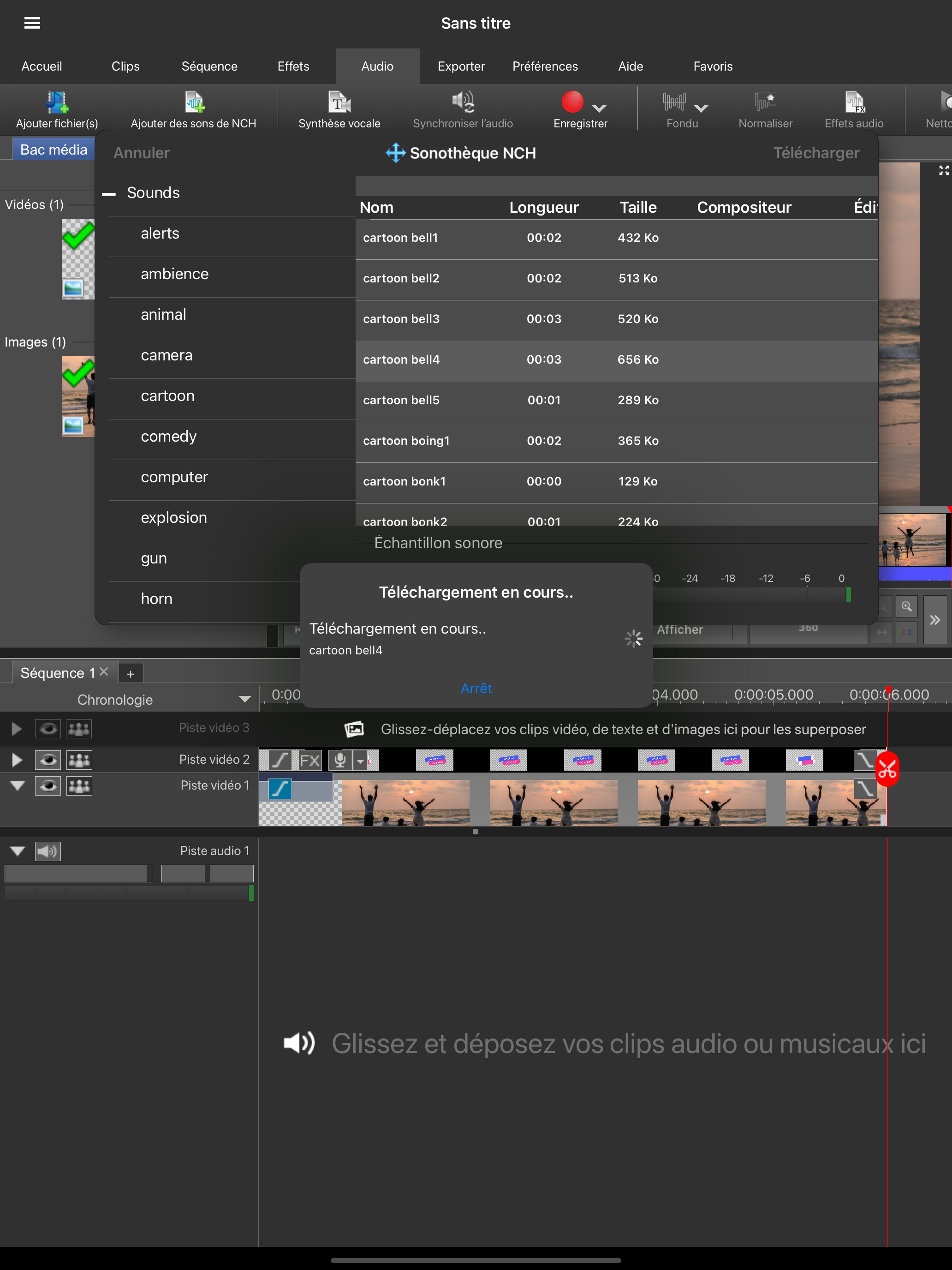Screen dimensions: 952x1270
Task: Click group icon on Piste vidéo 3
Action: (x=78, y=729)
